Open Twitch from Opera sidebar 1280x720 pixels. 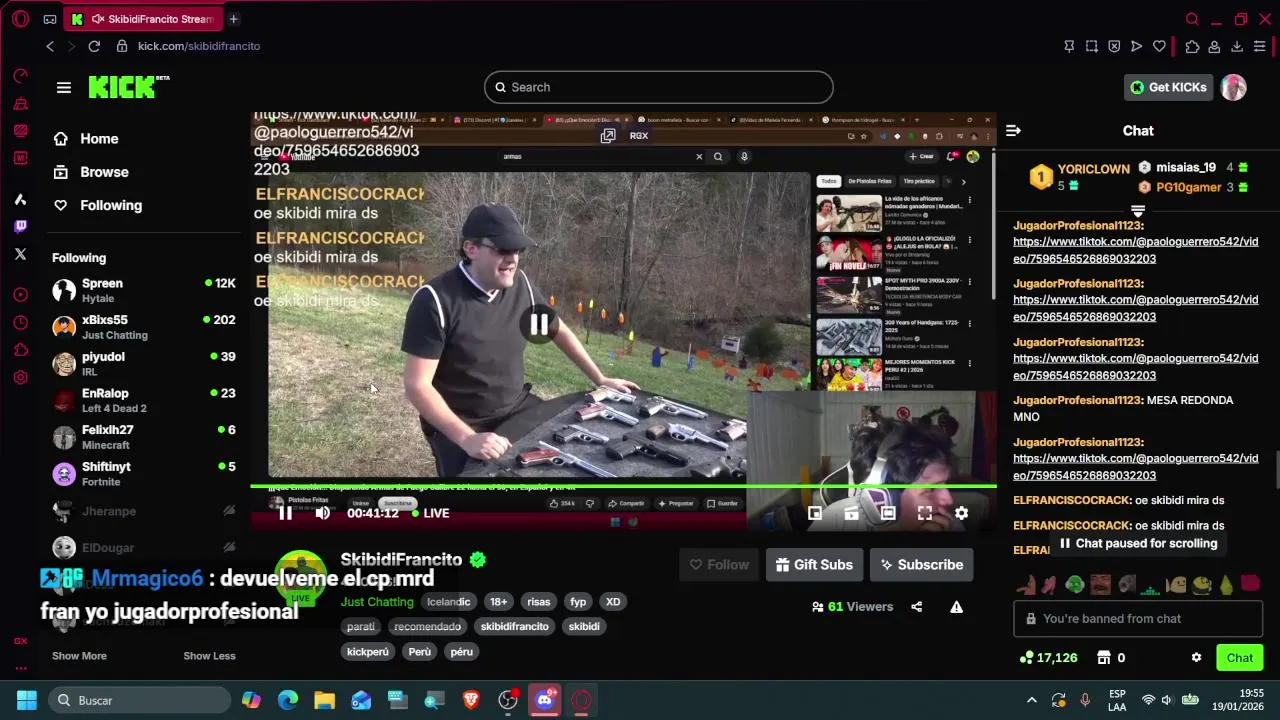20,227
